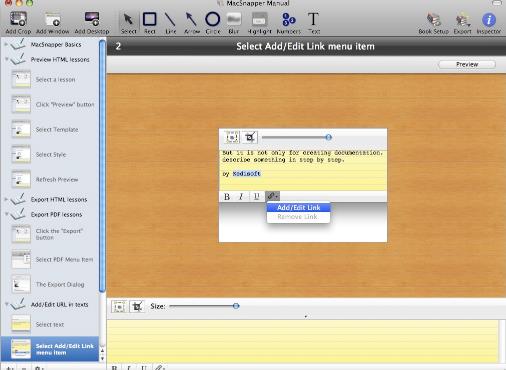Image resolution: width=506 pixels, height=370 pixels.
Task: Expand the MacSnapper Basics chapter triangle
Action: click(x=6, y=44)
